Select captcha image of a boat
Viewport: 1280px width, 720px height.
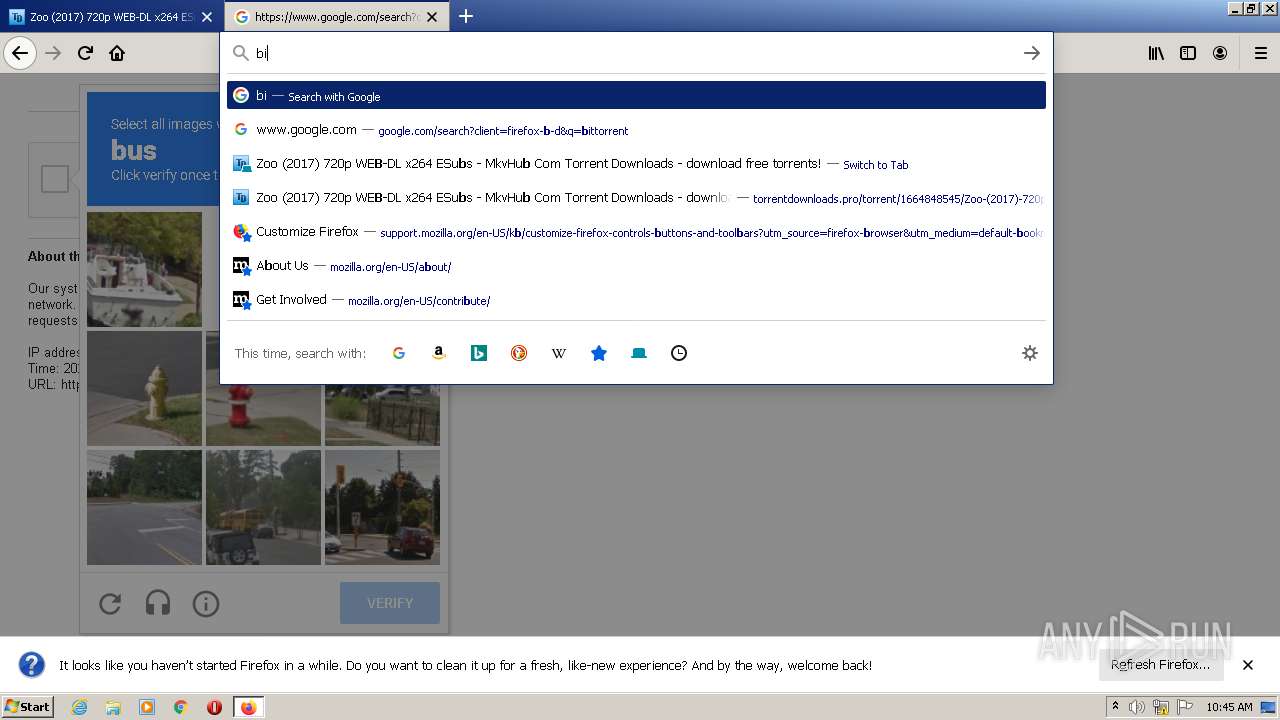(x=144, y=269)
